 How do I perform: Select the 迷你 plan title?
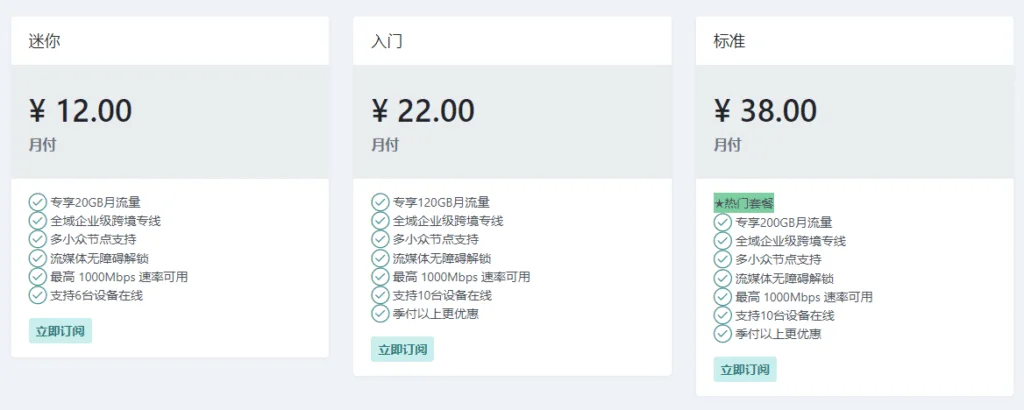pyautogui.click(x=44, y=41)
